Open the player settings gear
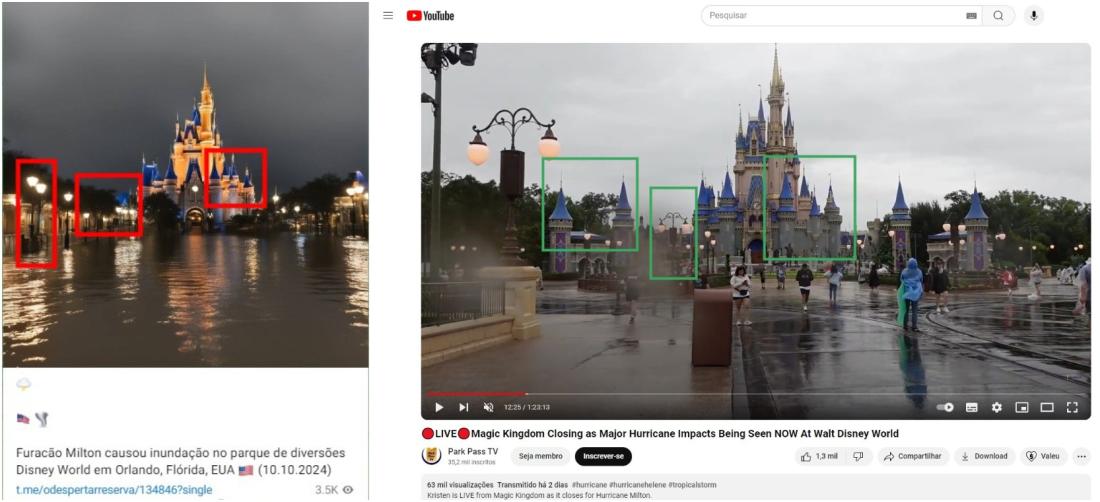Screen dimensions: 1100x502 point(997,407)
